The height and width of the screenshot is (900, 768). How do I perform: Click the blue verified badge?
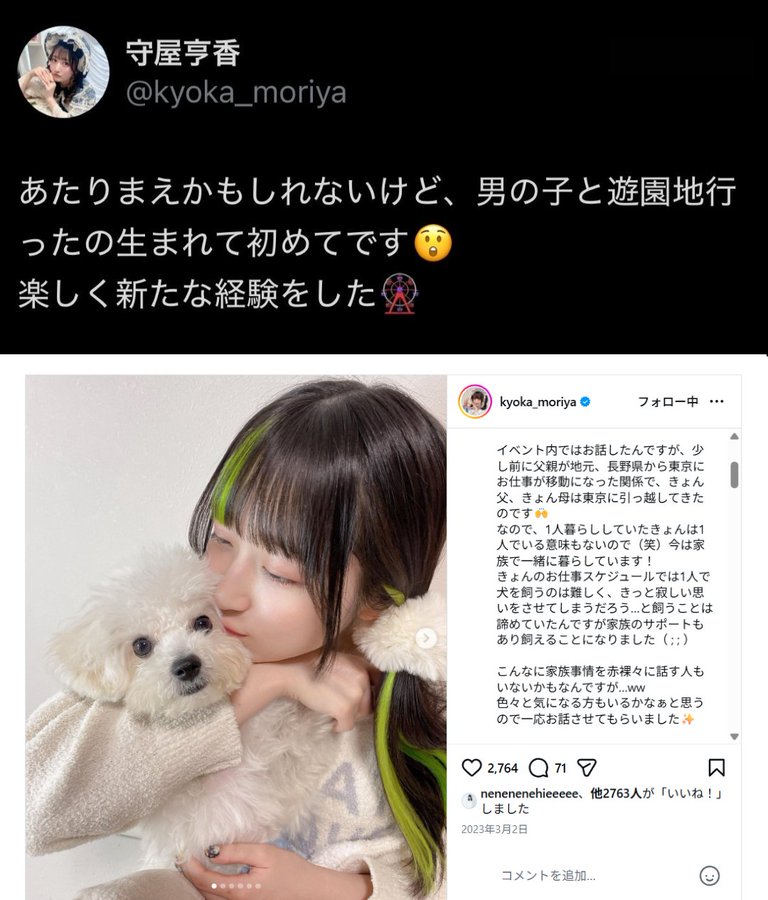pos(585,402)
